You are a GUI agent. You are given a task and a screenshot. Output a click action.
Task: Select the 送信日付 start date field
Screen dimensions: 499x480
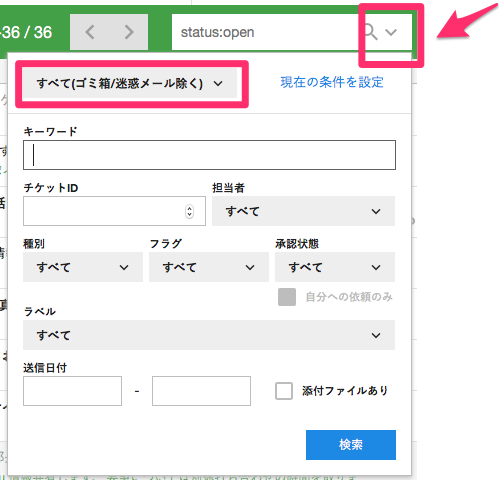(x=72, y=391)
